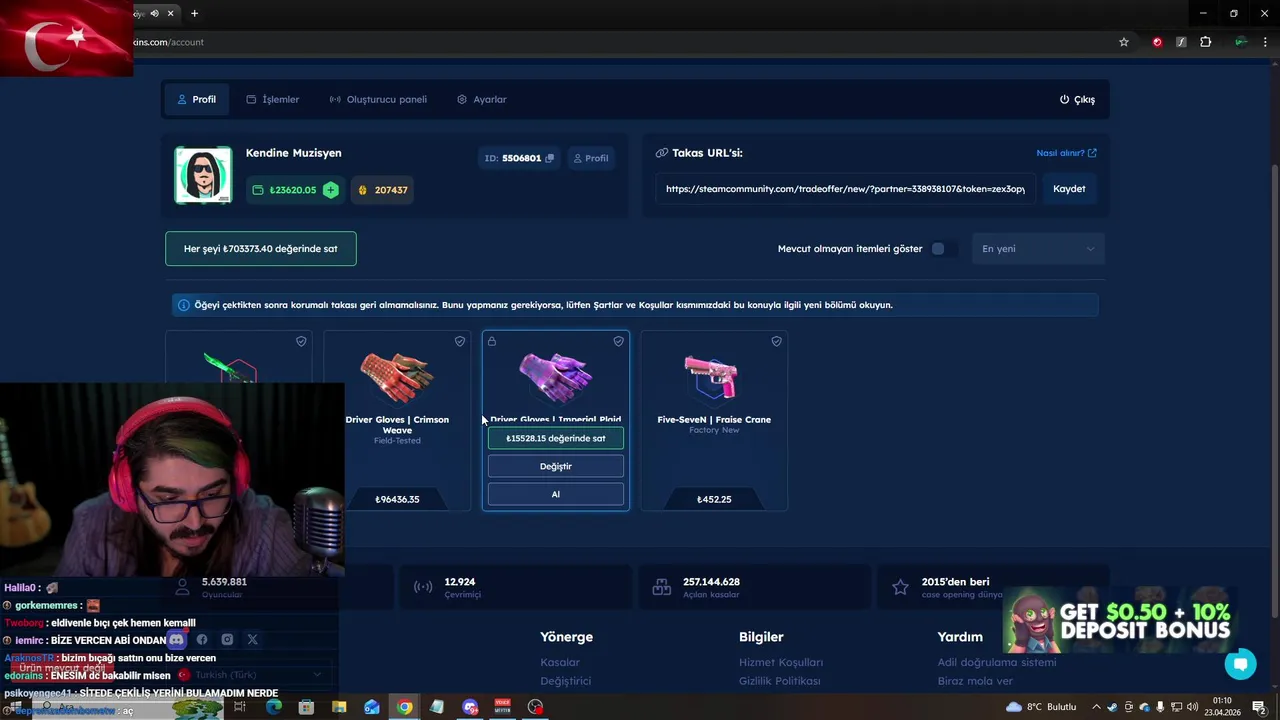This screenshot has width=1280, height=720.
Task: Click shield icon on the first knife card
Action: (301, 341)
